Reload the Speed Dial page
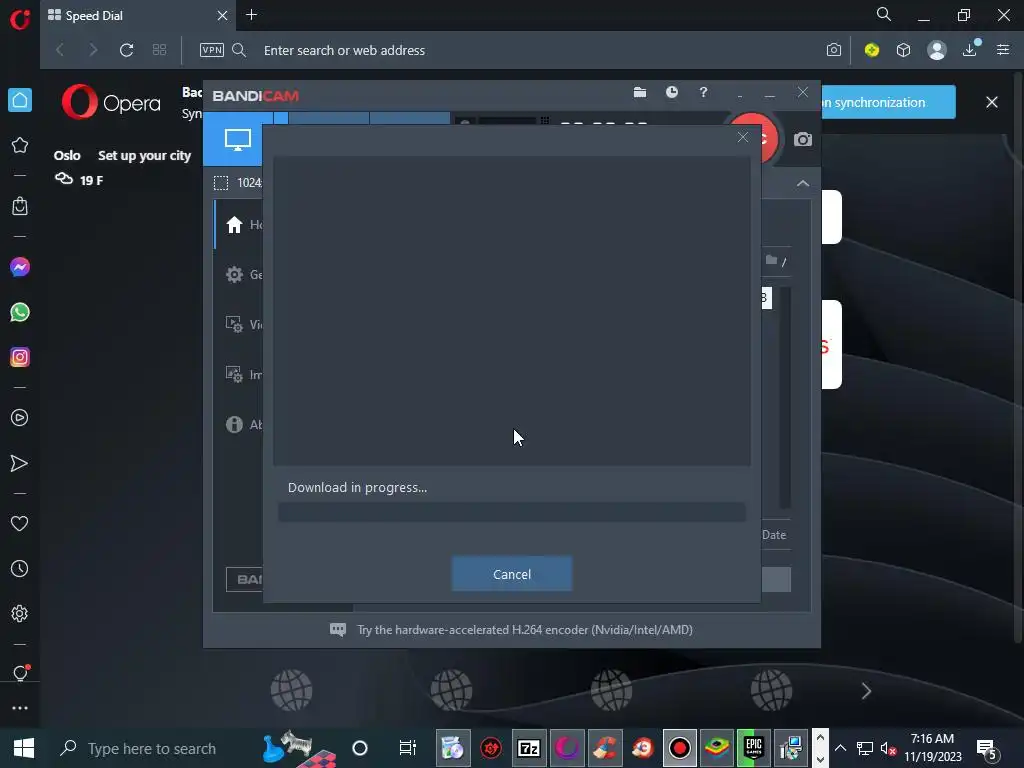 pyautogui.click(x=126, y=50)
